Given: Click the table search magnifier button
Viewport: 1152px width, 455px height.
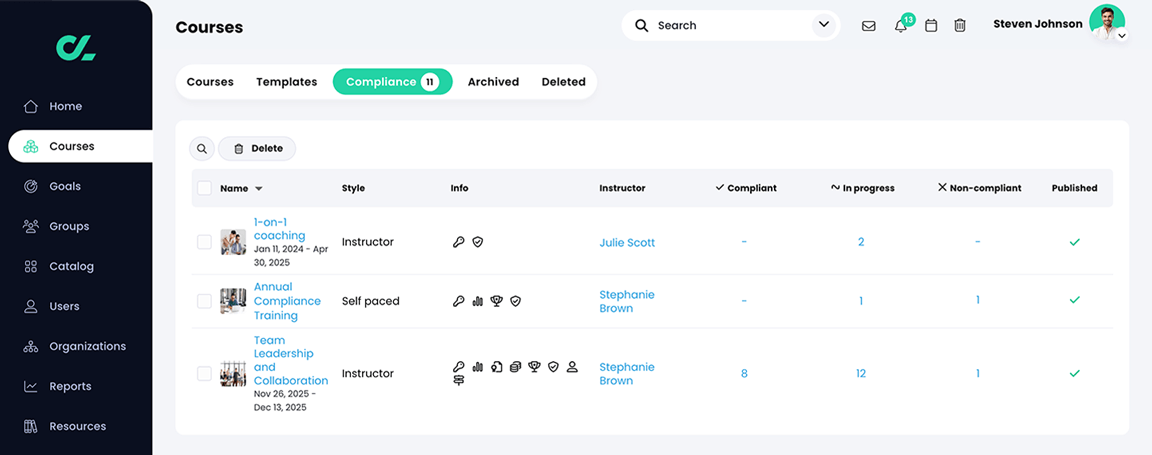Looking at the screenshot, I should point(202,148).
